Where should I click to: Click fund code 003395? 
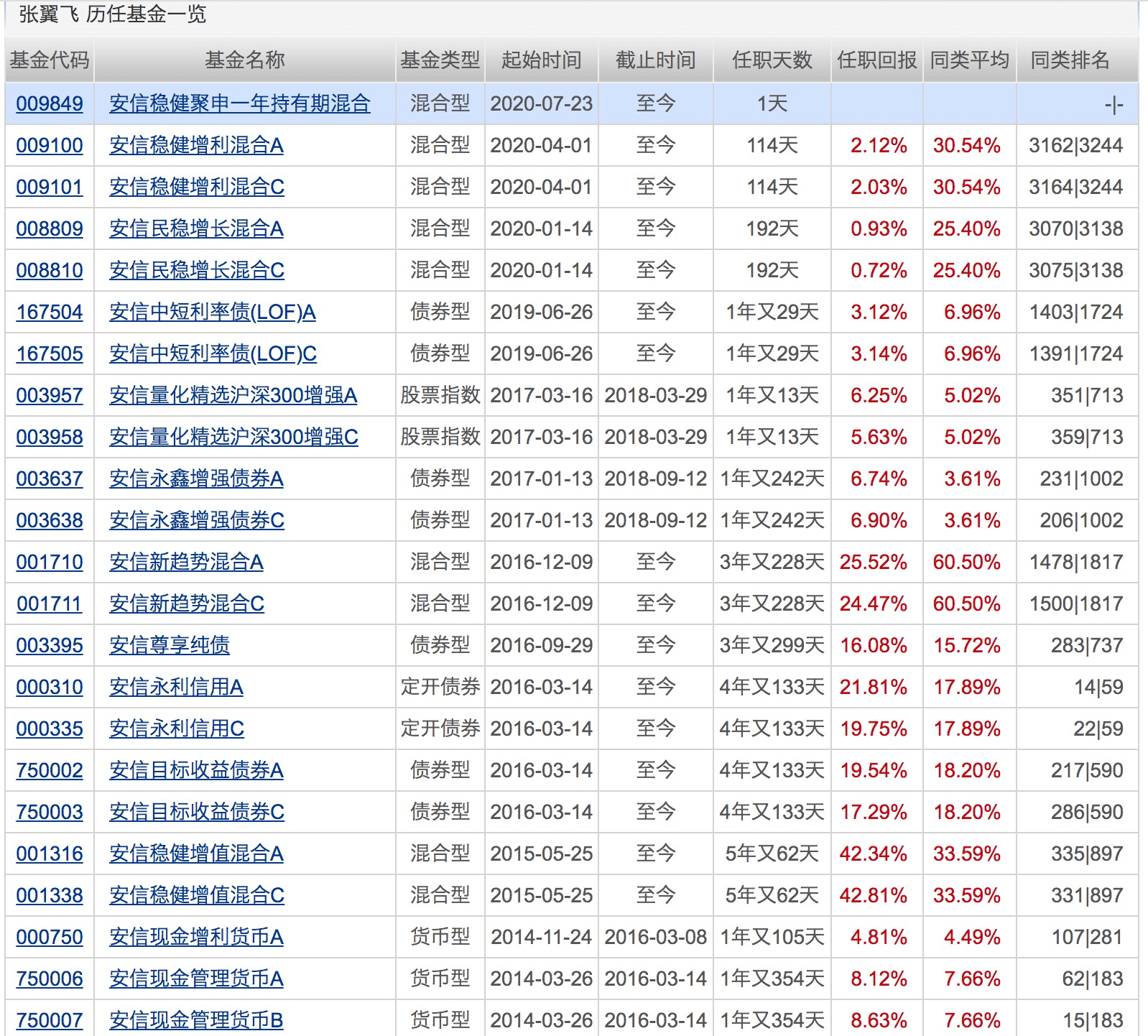coord(50,645)
